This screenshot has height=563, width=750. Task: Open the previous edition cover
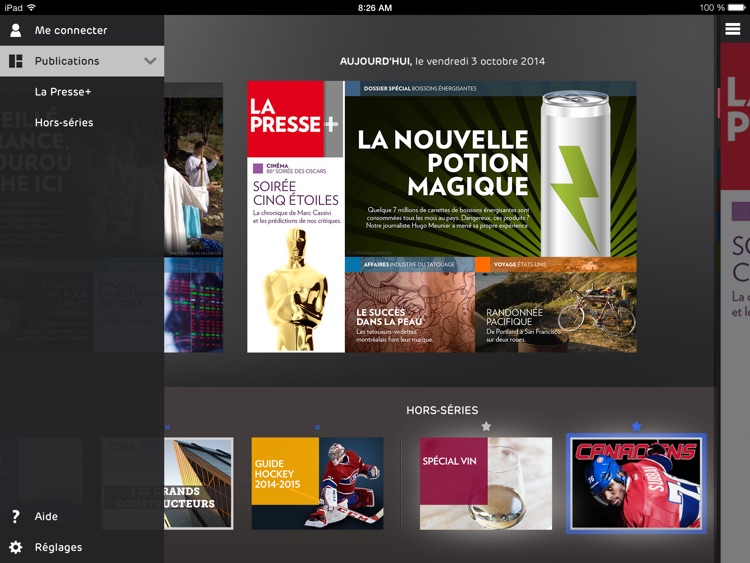point(193,218)
